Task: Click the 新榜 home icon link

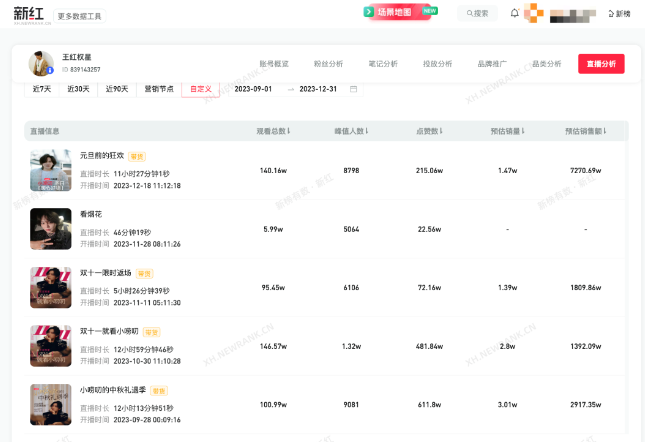Action: (619, 14)
